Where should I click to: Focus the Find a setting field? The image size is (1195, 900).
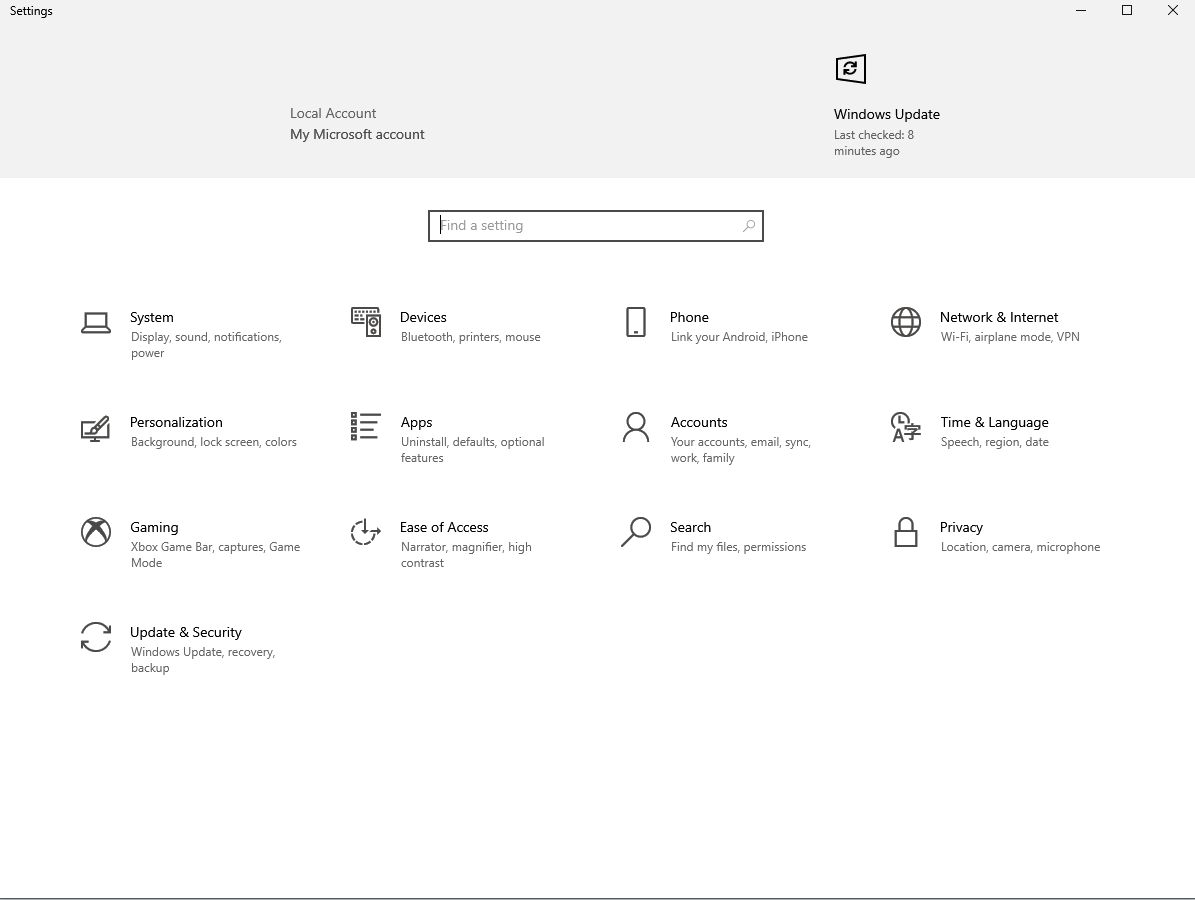coord(596,226)
